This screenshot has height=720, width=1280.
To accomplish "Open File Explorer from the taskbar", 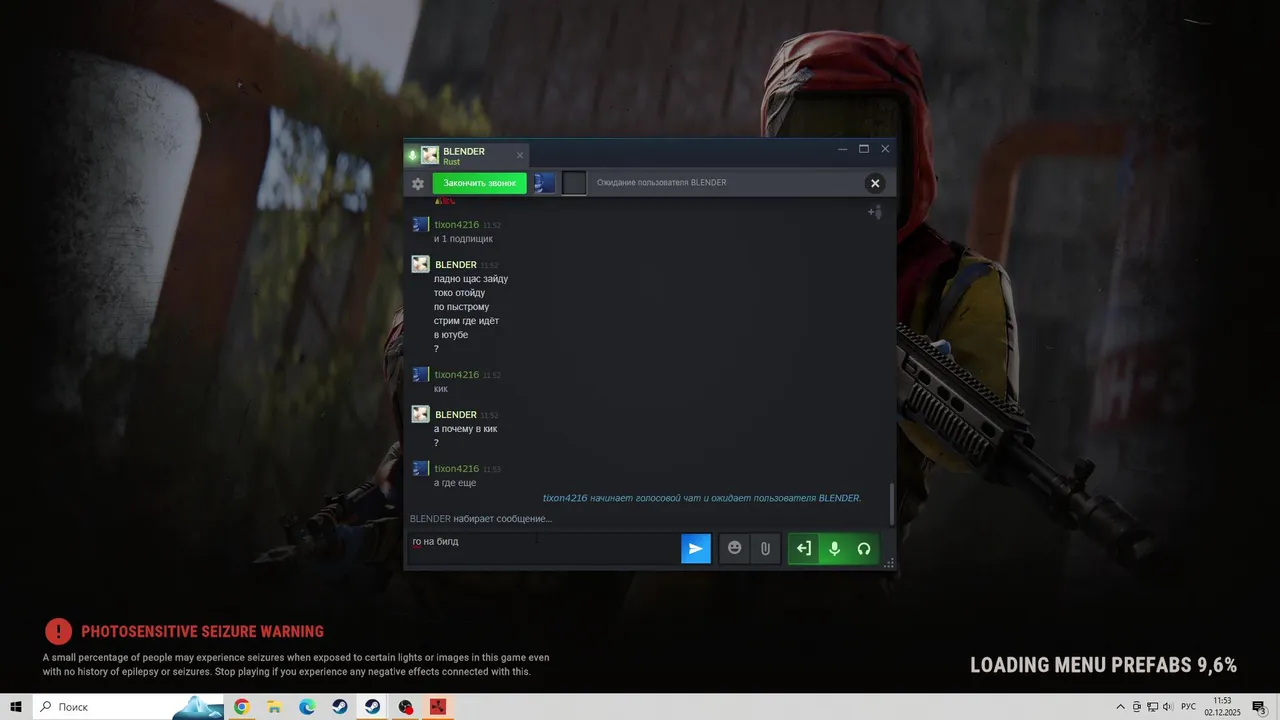I will (274, 707).
